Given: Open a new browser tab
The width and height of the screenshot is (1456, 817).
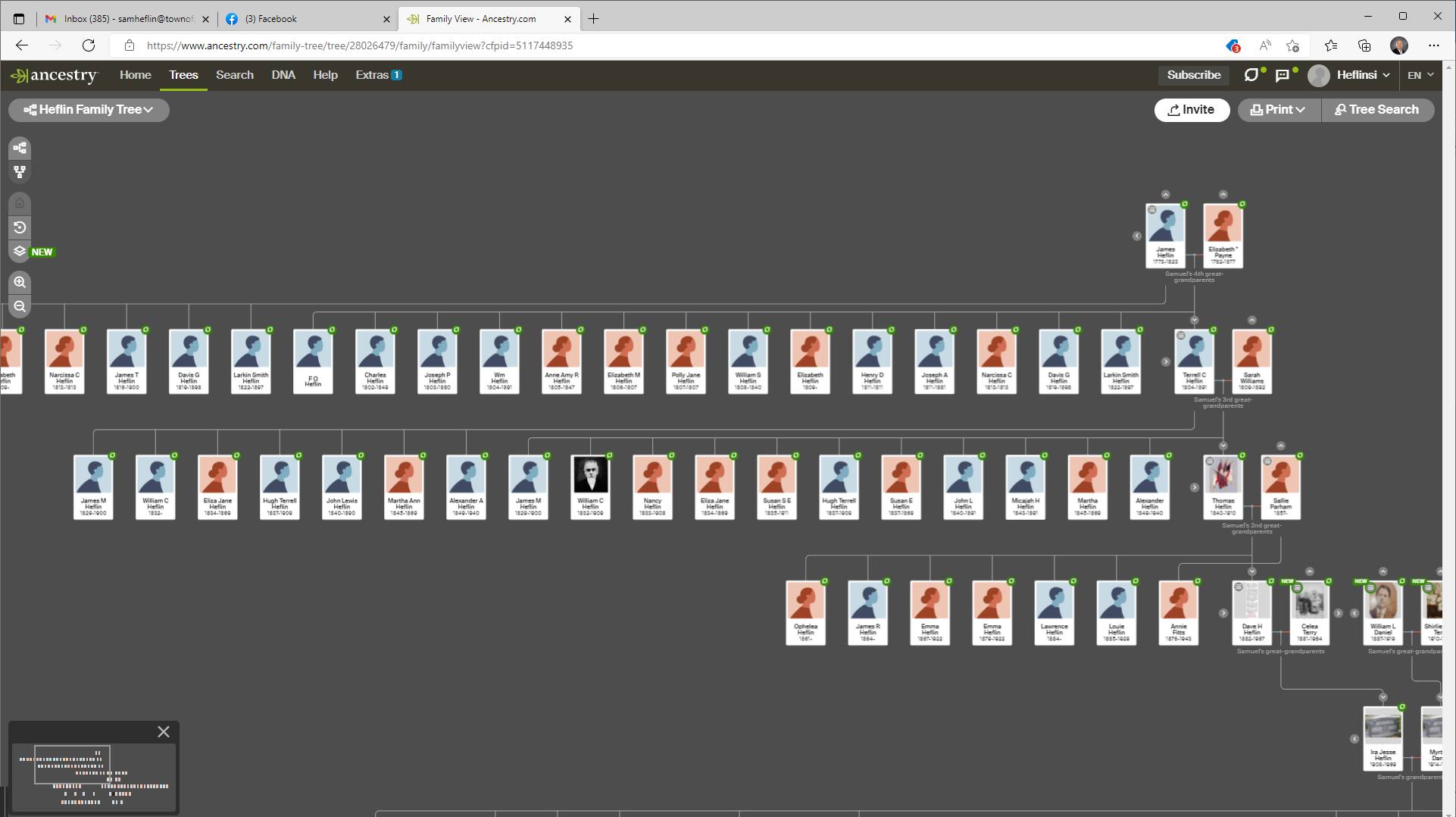Looking at the screenshot, I should point(594,19).
